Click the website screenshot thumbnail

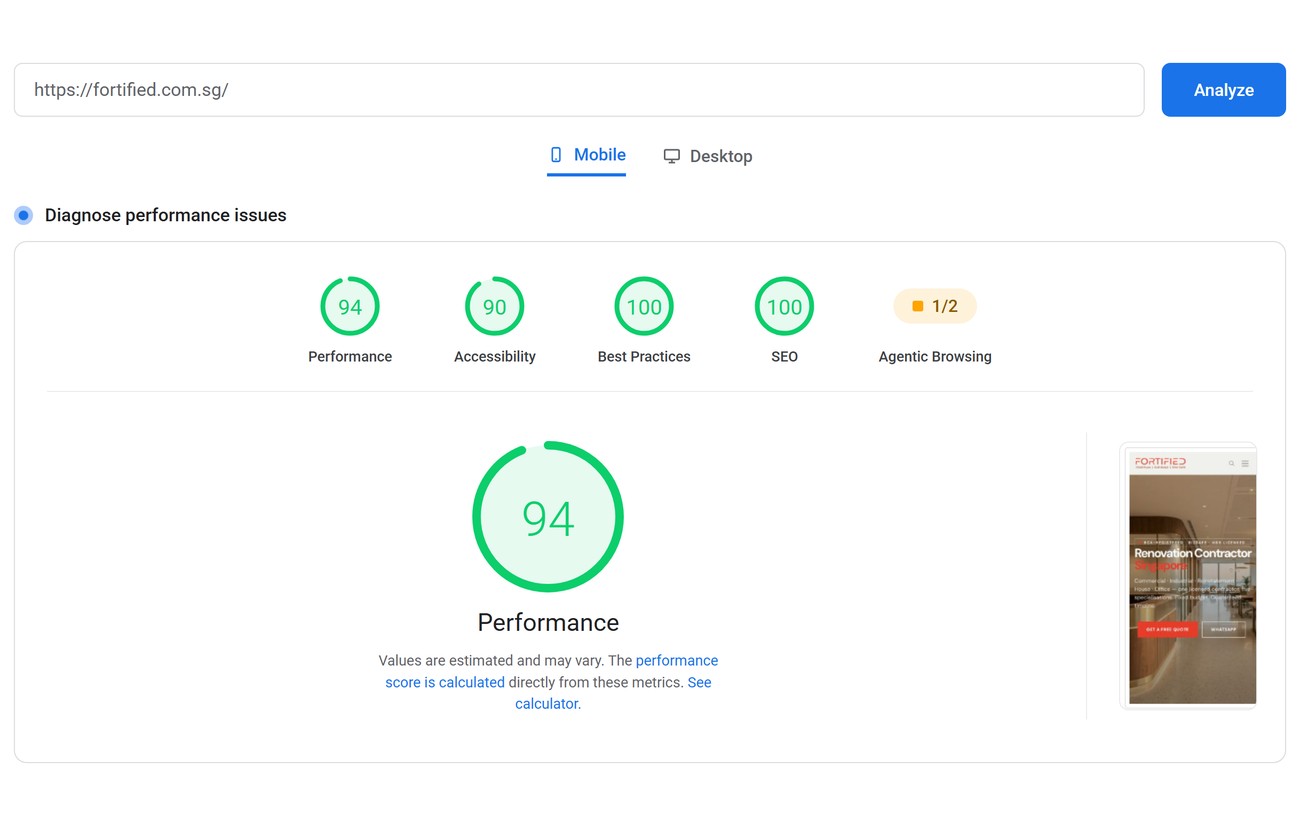[x=1189, y=576]
